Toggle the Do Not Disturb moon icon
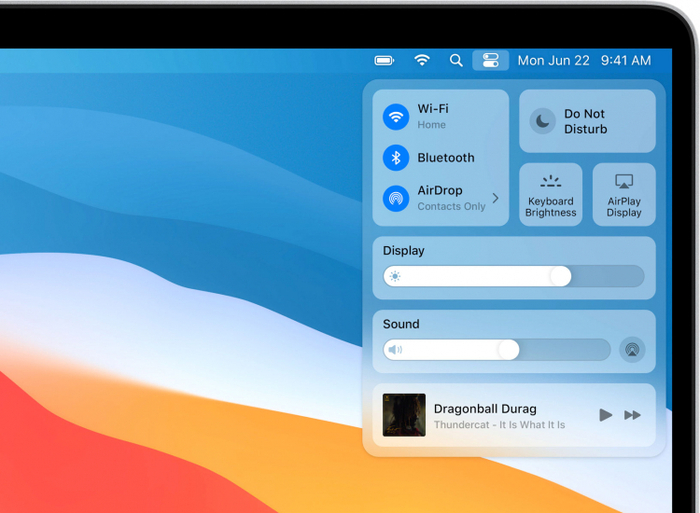Viewport: 700px width, 513px height. coord(542,121)
